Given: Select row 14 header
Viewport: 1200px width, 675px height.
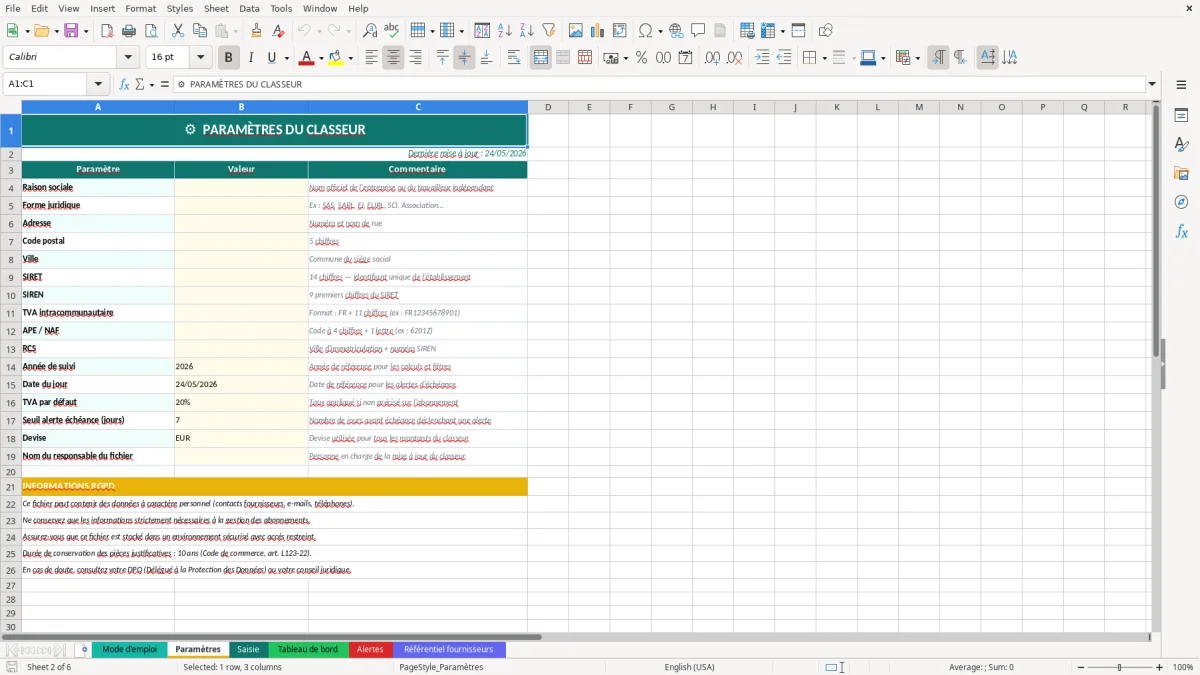Looking at the screenshot, I should (x=11, y=366).
